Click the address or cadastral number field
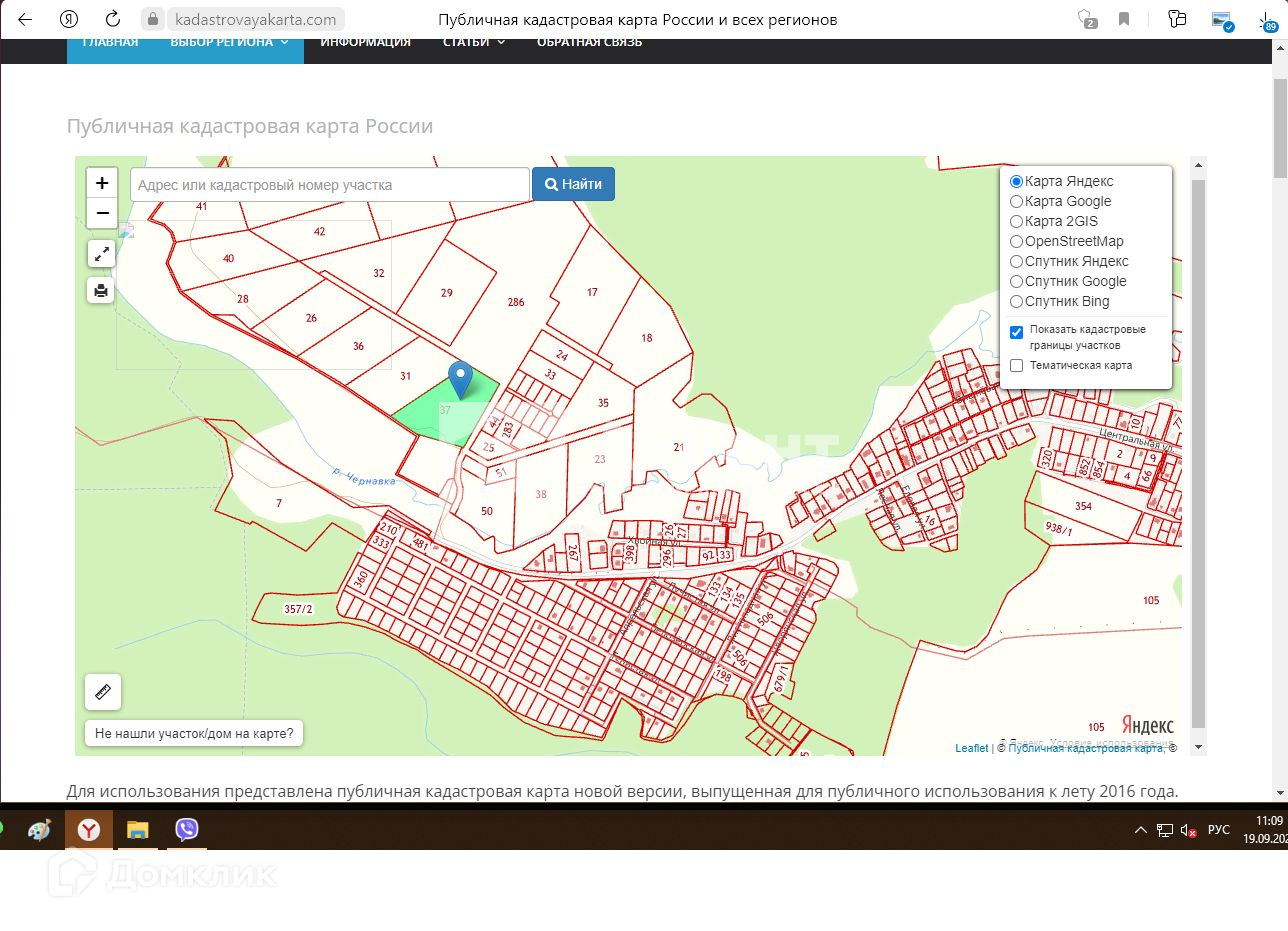The image size is (1288, 931). tap(329, 185)
